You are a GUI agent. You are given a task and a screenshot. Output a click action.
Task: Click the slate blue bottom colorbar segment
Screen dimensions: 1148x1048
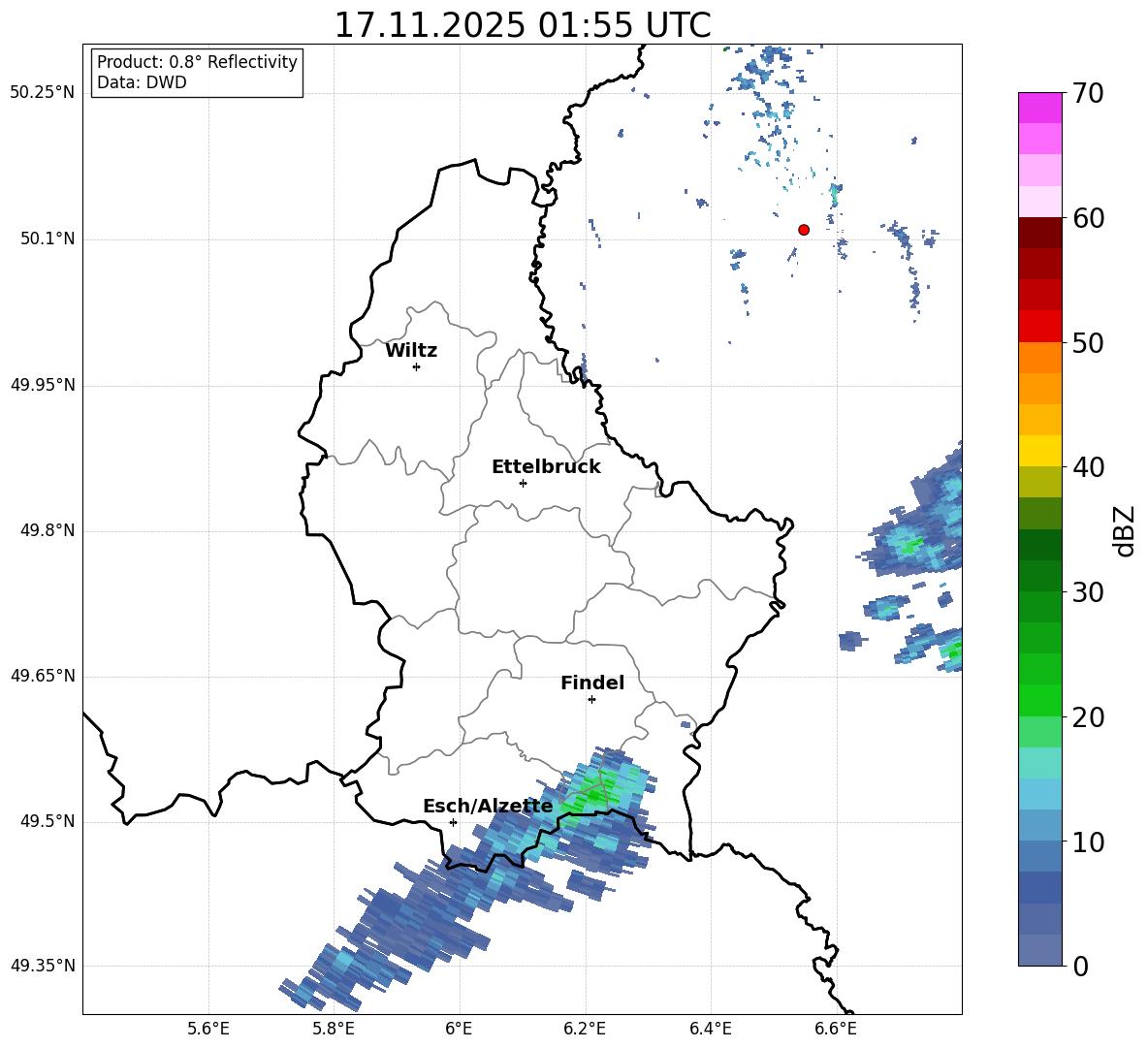[1040, 950]
